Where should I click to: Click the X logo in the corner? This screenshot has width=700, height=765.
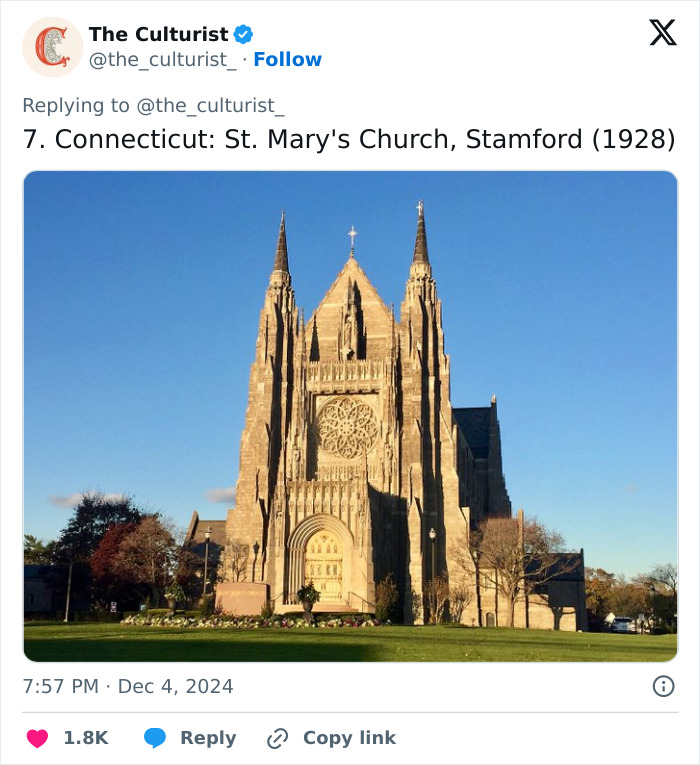[x=662, y=34]
